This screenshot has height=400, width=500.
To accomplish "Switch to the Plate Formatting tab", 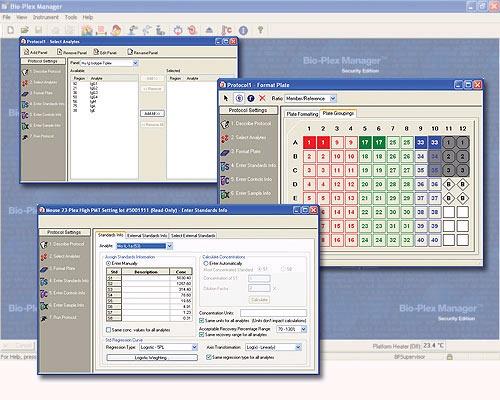I will (x=302, y=114).
